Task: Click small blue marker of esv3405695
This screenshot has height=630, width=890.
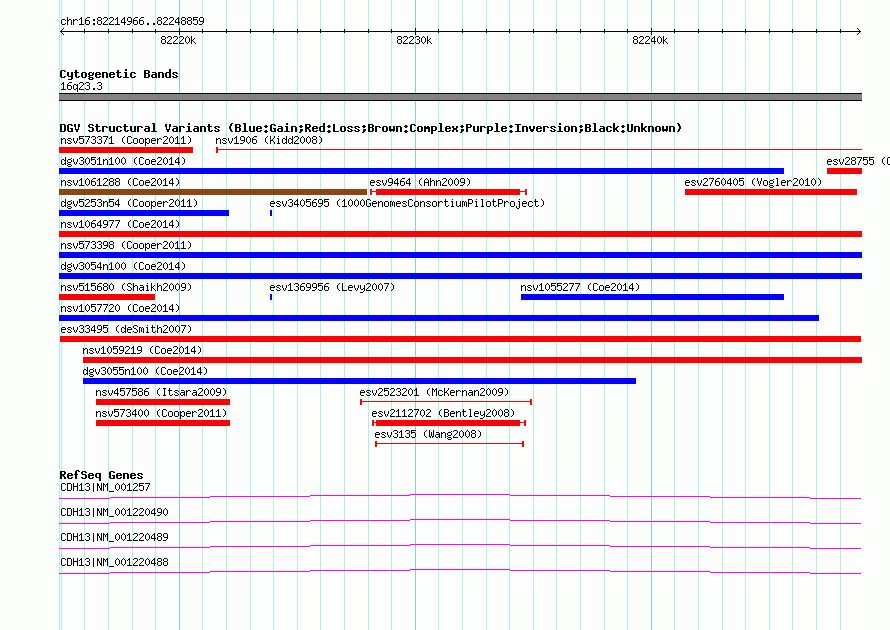Action: coord(271,213)
